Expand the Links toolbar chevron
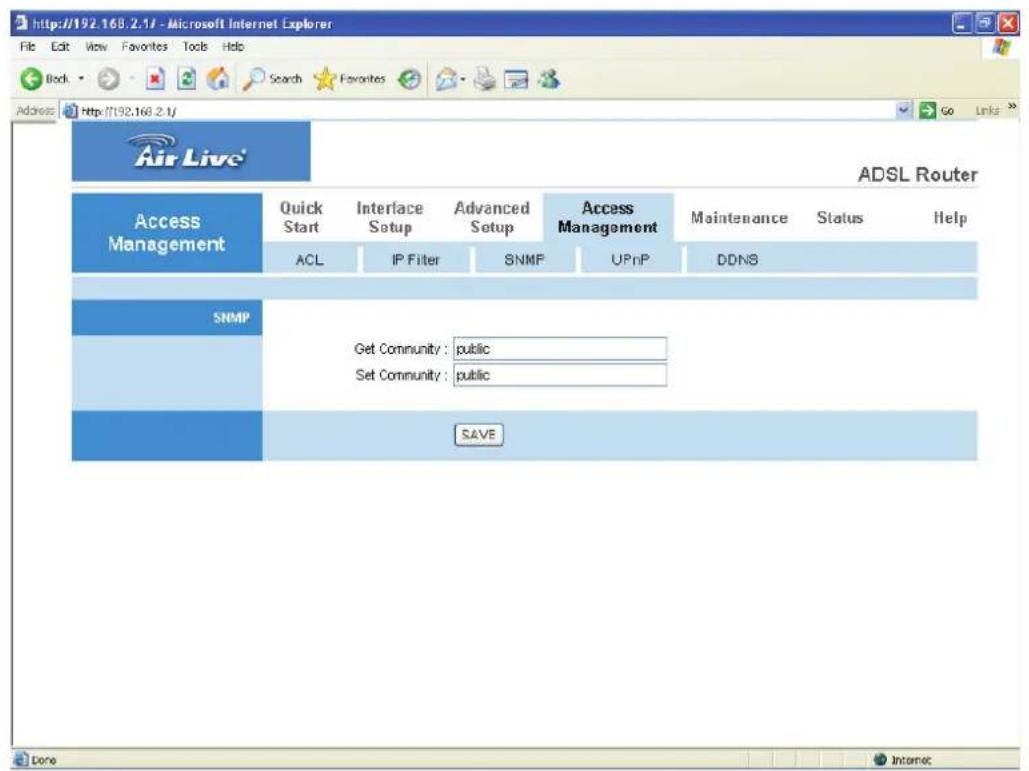 click(x=1011, y=106)
